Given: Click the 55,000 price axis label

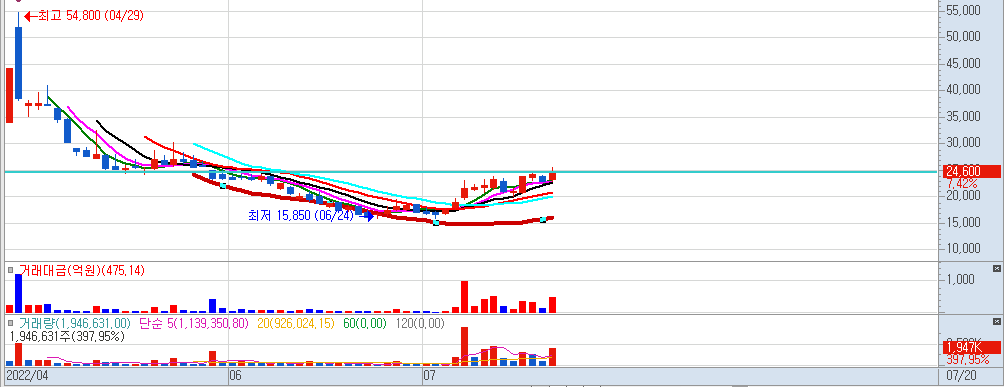Looking at the screenshot, I should pos(963,10).
